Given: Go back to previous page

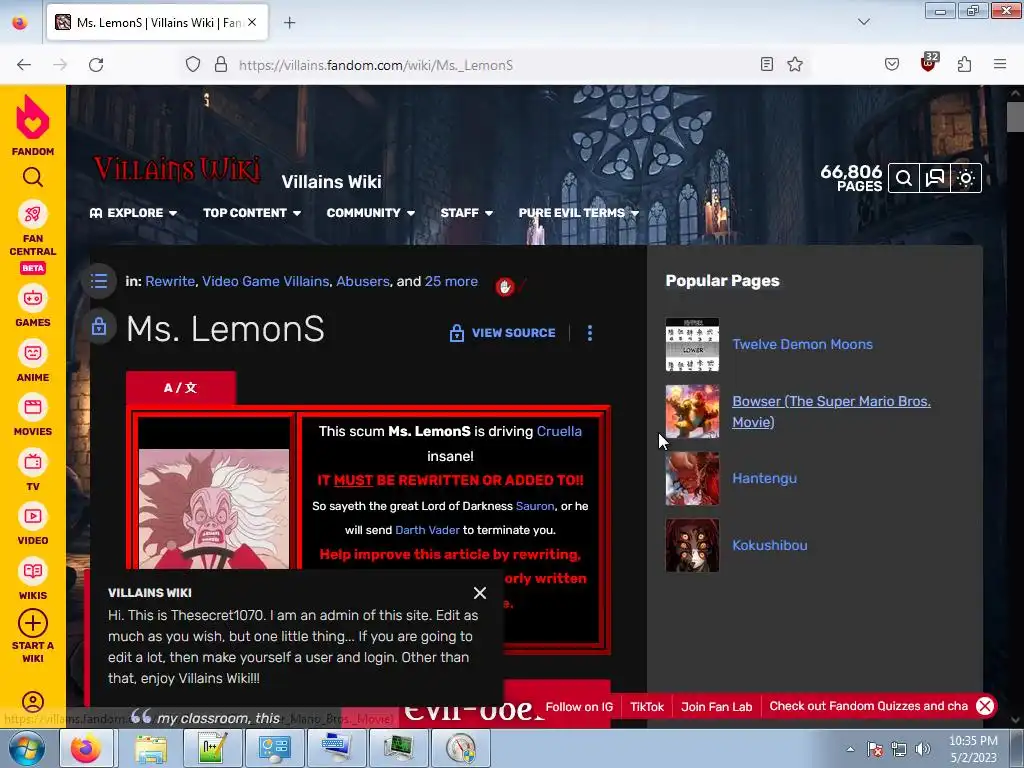Looking at the screenshot, I should [24, 65].
